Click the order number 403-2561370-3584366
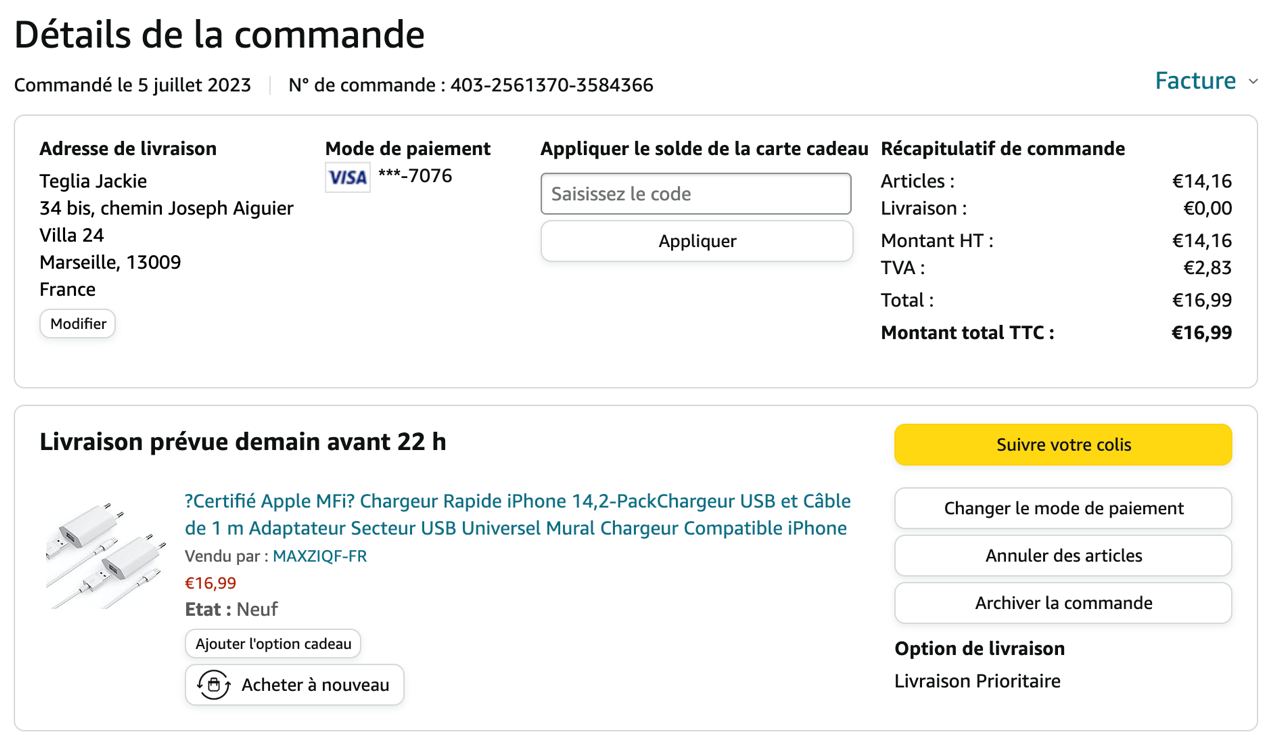The image size is (1280, 735). [552, 85]
